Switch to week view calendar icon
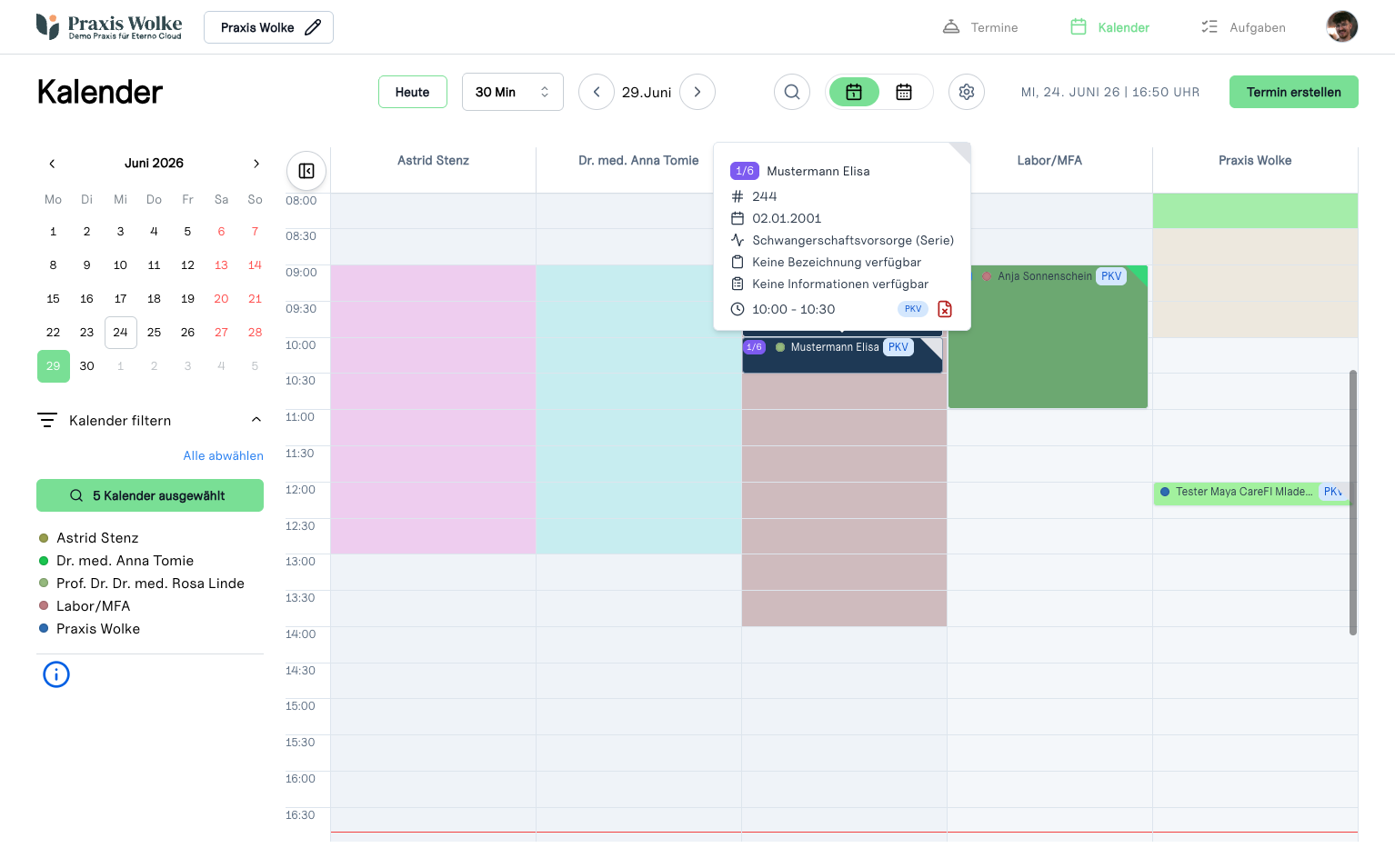1395x868 pixels. tap(904, 92)
